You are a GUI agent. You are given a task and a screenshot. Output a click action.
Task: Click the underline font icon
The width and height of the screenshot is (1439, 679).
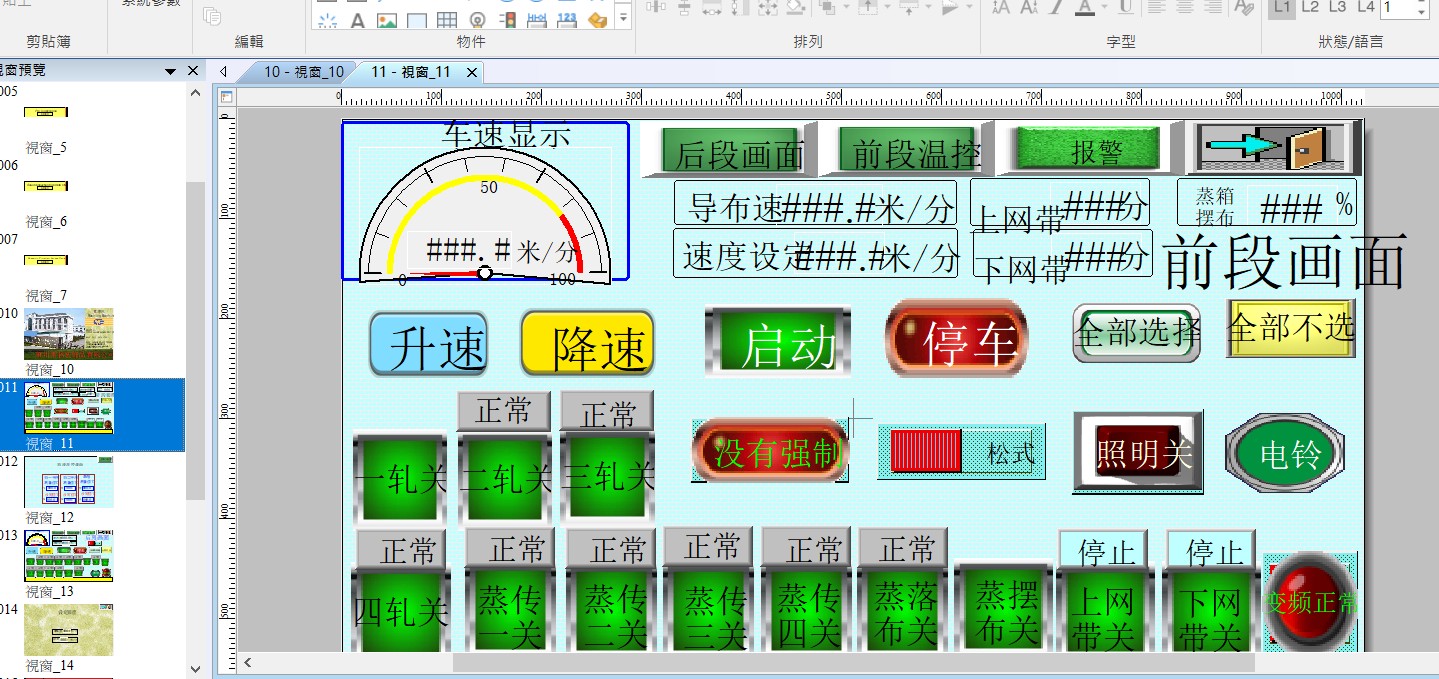tap(1125, 8)
